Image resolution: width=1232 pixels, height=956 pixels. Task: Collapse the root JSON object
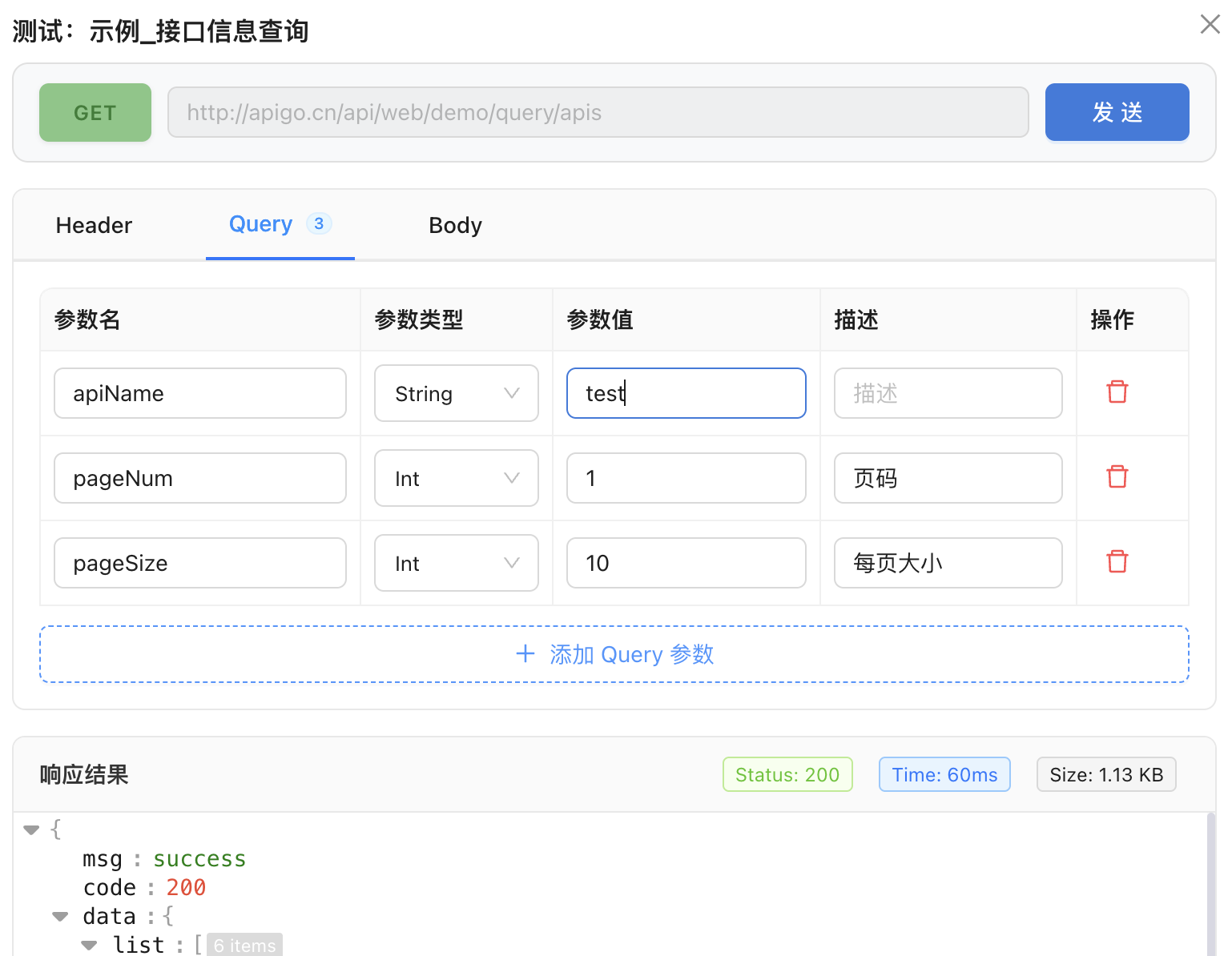[x=32, y=829]
